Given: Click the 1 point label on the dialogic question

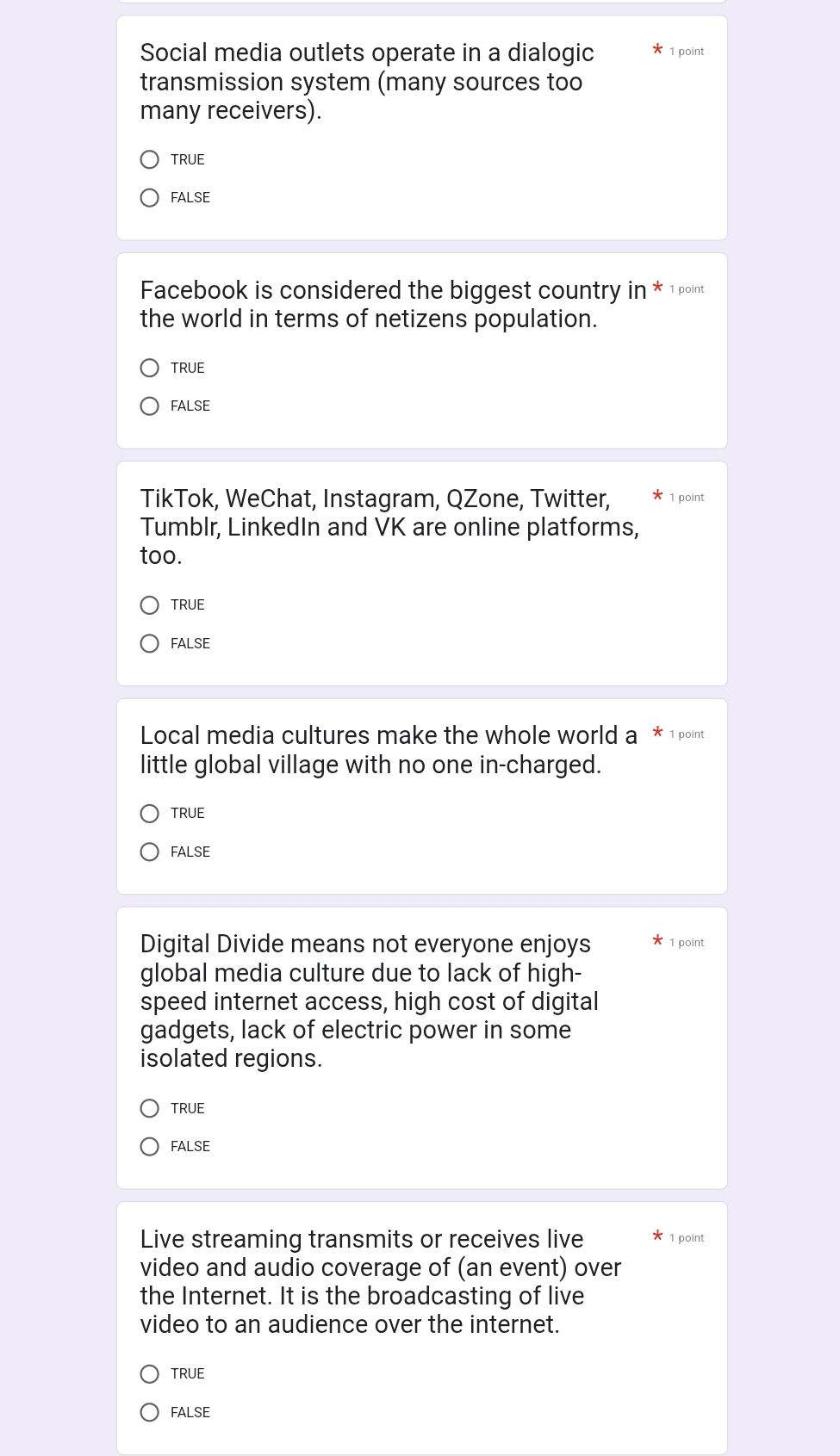Looking at the screenshot, I should (687, 52).
